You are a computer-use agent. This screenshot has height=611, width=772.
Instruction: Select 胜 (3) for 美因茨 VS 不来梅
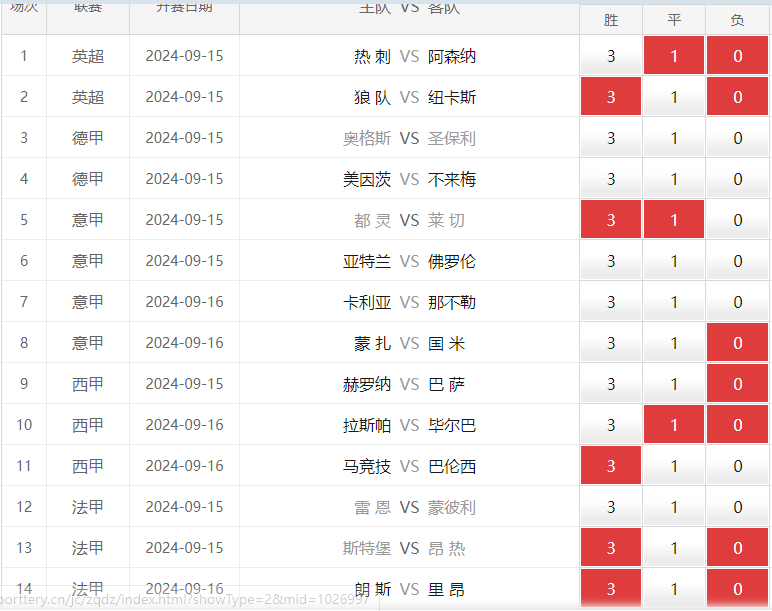[x=611, y=179]
